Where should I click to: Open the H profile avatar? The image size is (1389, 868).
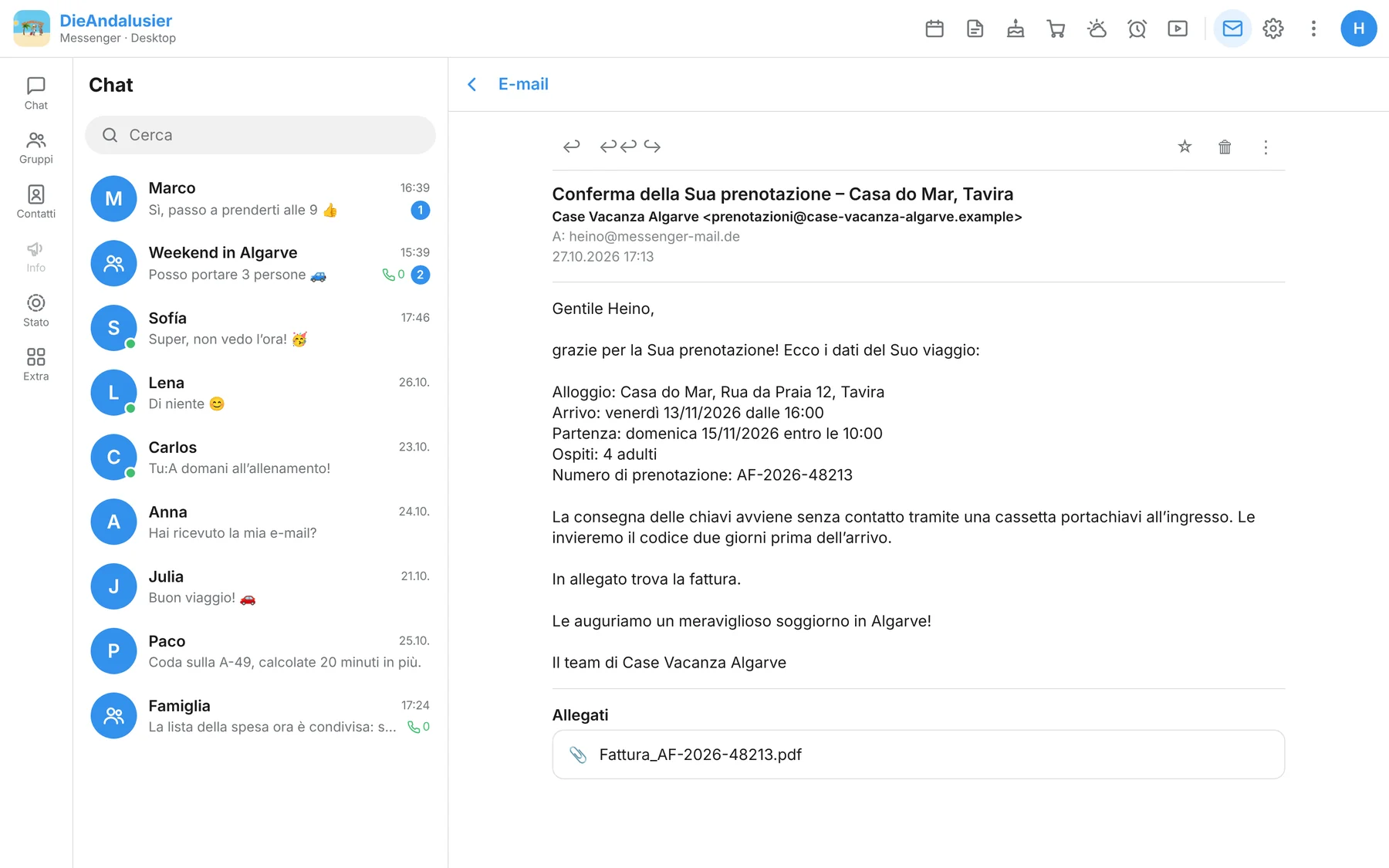1359,29
